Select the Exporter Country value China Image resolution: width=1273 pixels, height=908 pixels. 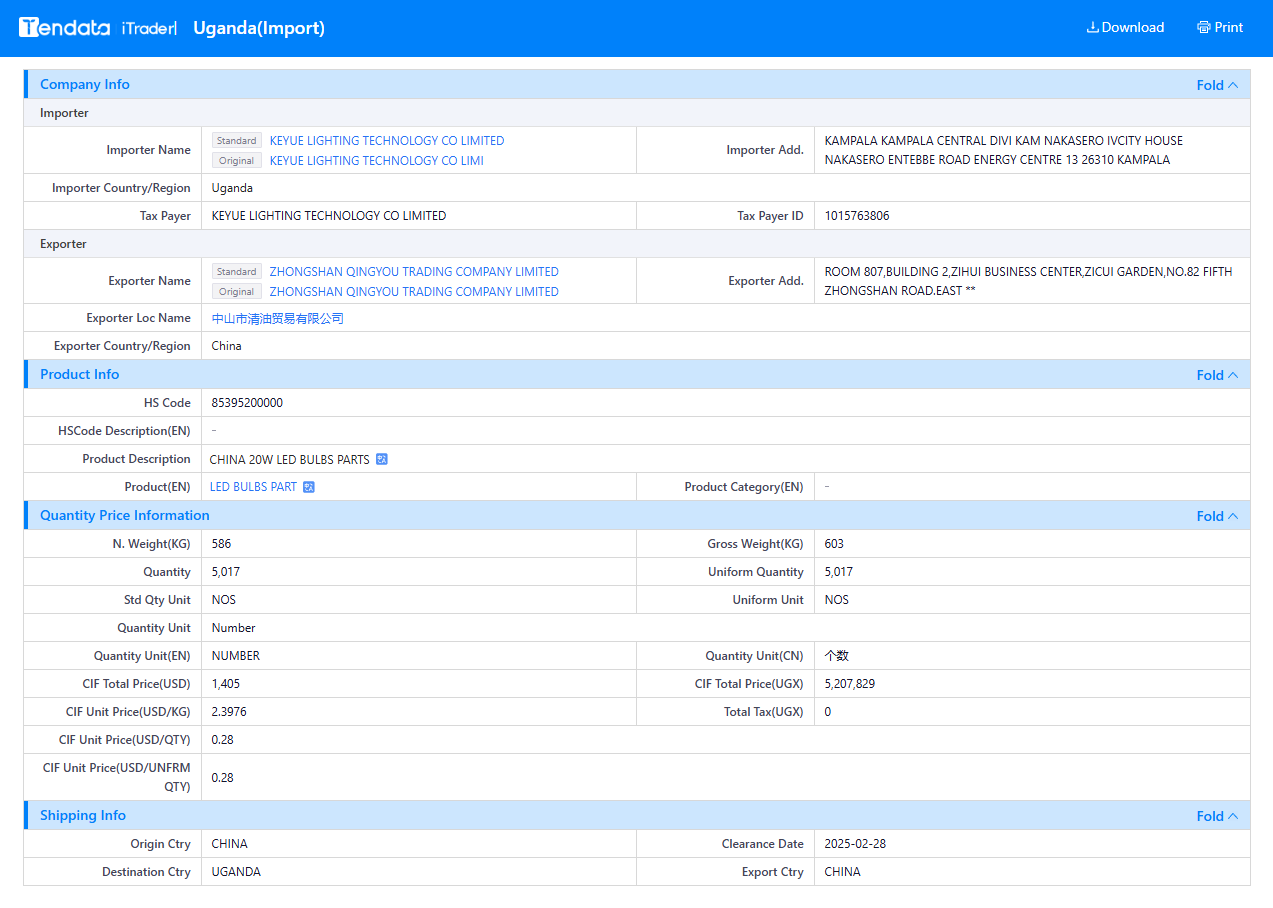227,346
